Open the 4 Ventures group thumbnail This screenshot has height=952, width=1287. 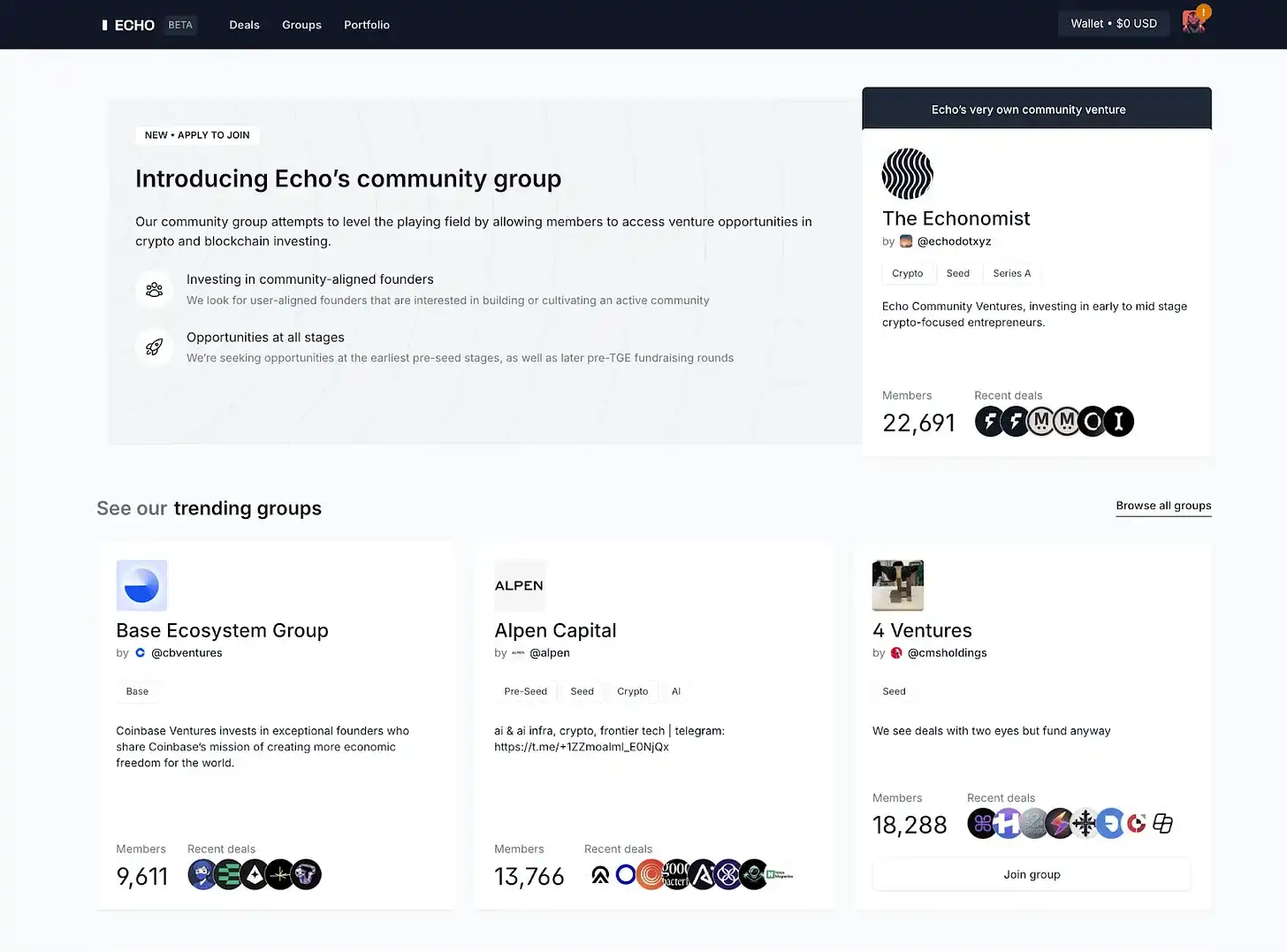click(897, 585)
